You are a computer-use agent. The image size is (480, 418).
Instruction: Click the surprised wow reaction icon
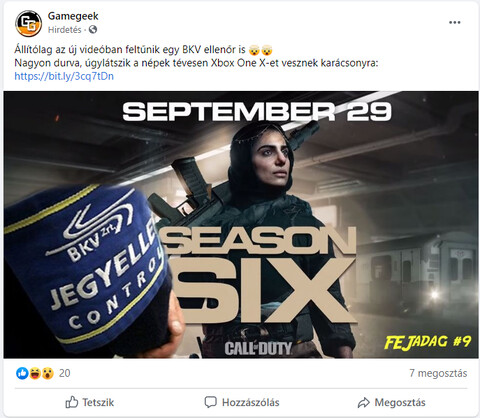click(x=48, y=373)
